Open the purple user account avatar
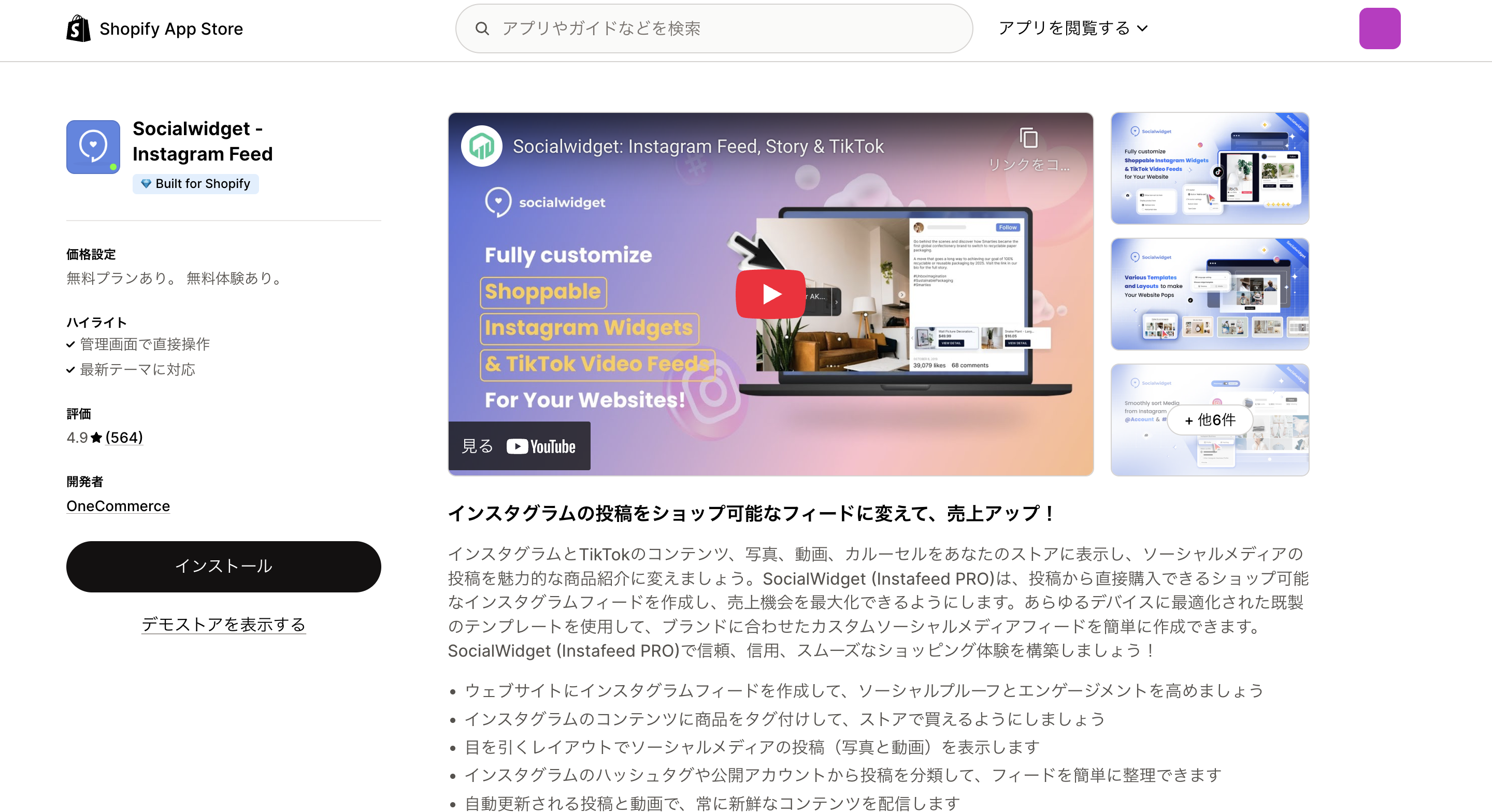The height and width of the screenshot is (812, 1492). [x=1380, y=28]
